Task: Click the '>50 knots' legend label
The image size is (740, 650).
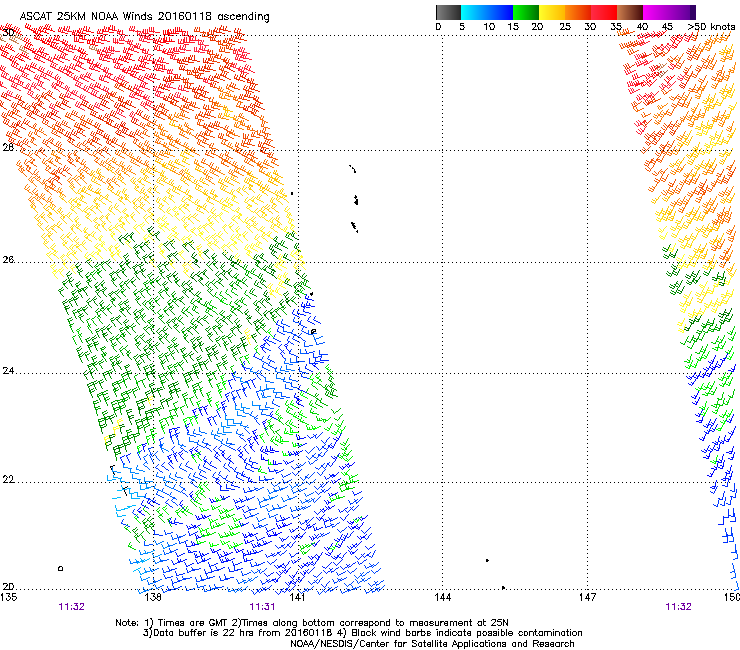Action: point(711,26)
